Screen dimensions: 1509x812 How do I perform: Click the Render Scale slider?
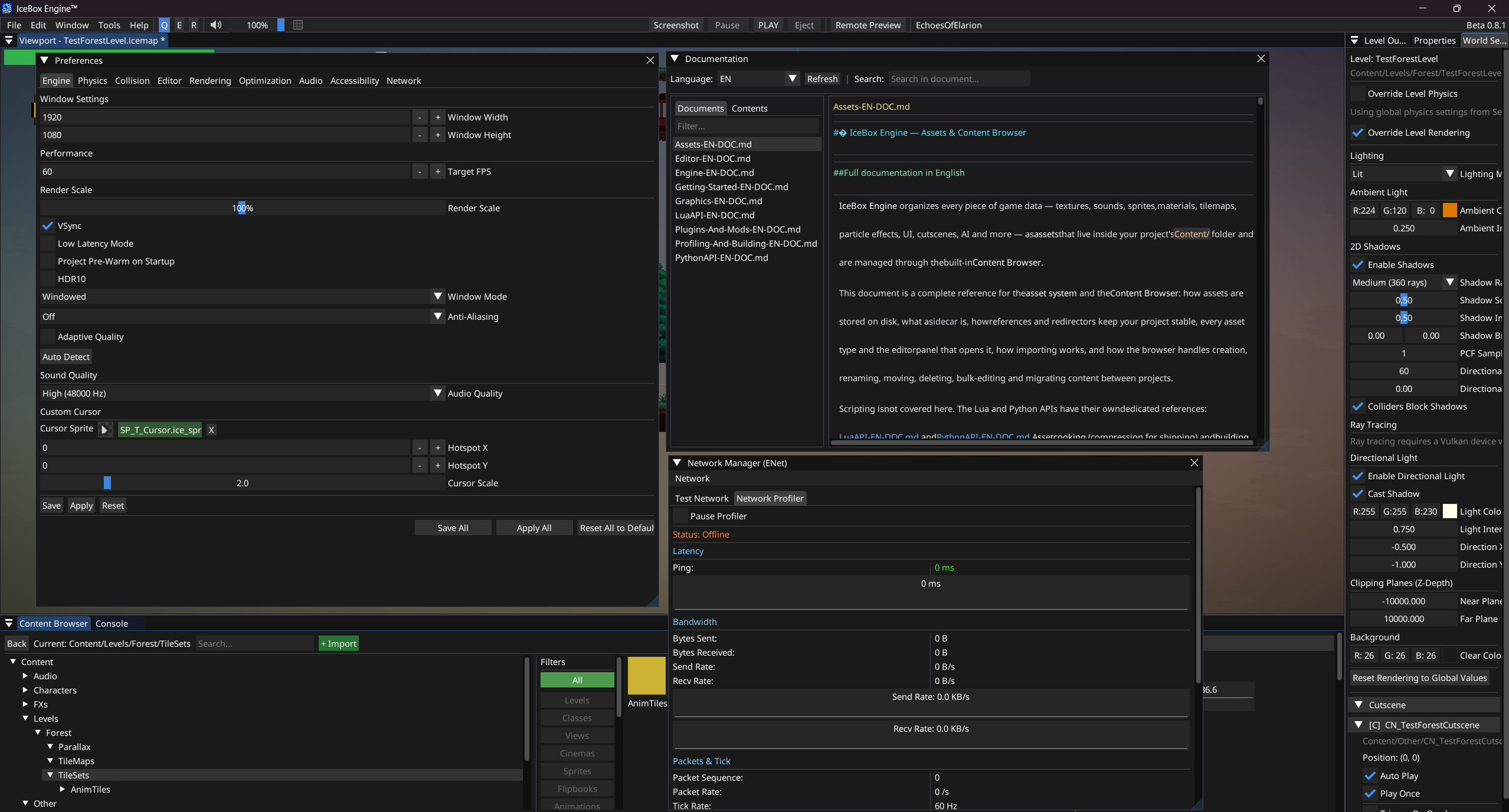tap(243, 208)
